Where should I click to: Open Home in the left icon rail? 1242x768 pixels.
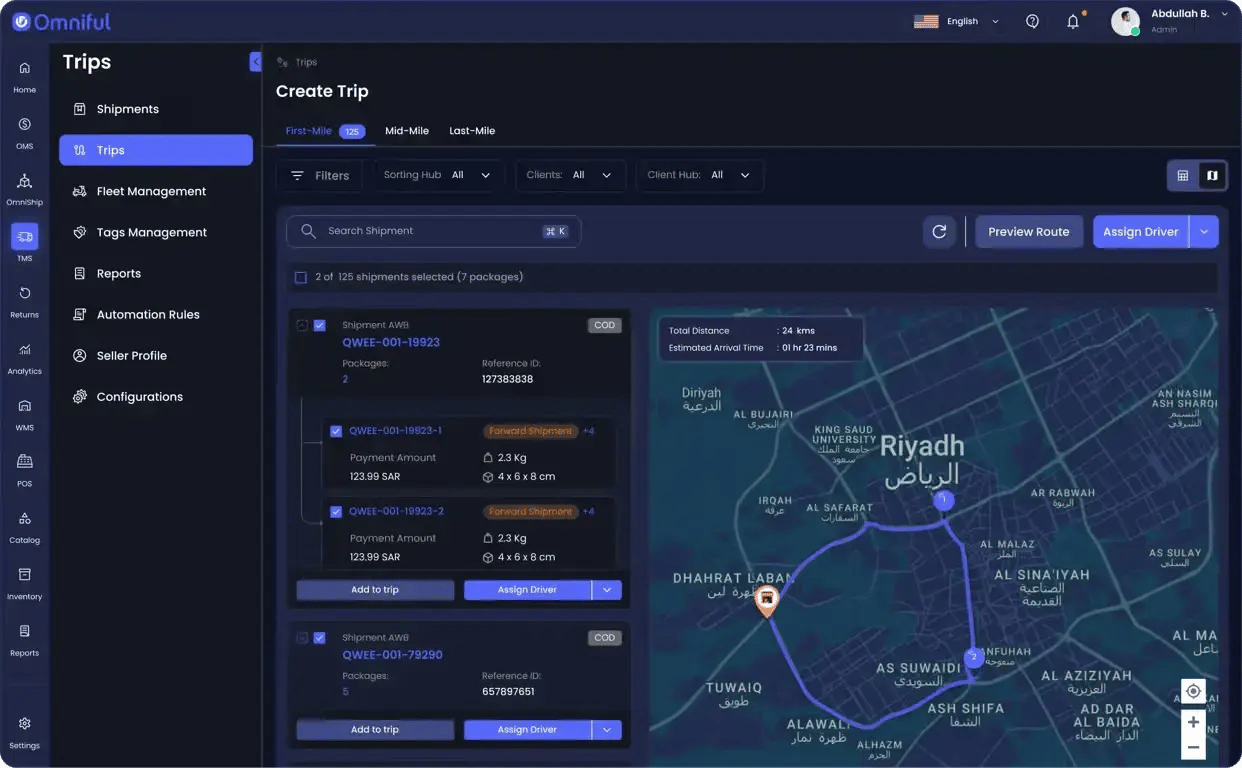tap(25, 76)
